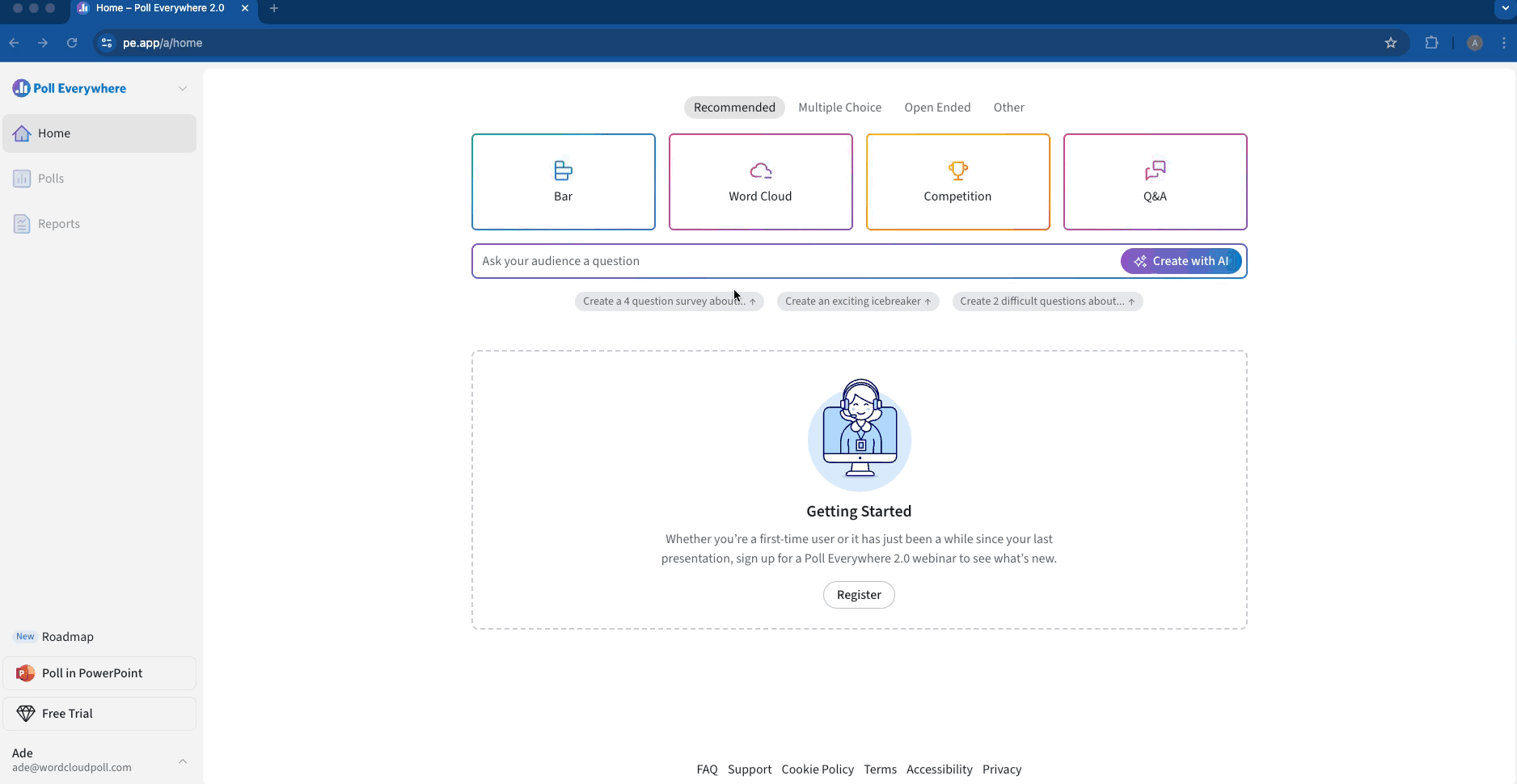Open Polls in the sidebar
Screen dimensions: 1517x784
(99, 179)
